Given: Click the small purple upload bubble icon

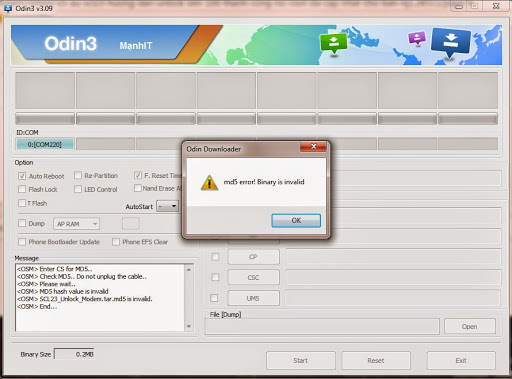Looking at the screenshot, I should click(417, 38).
